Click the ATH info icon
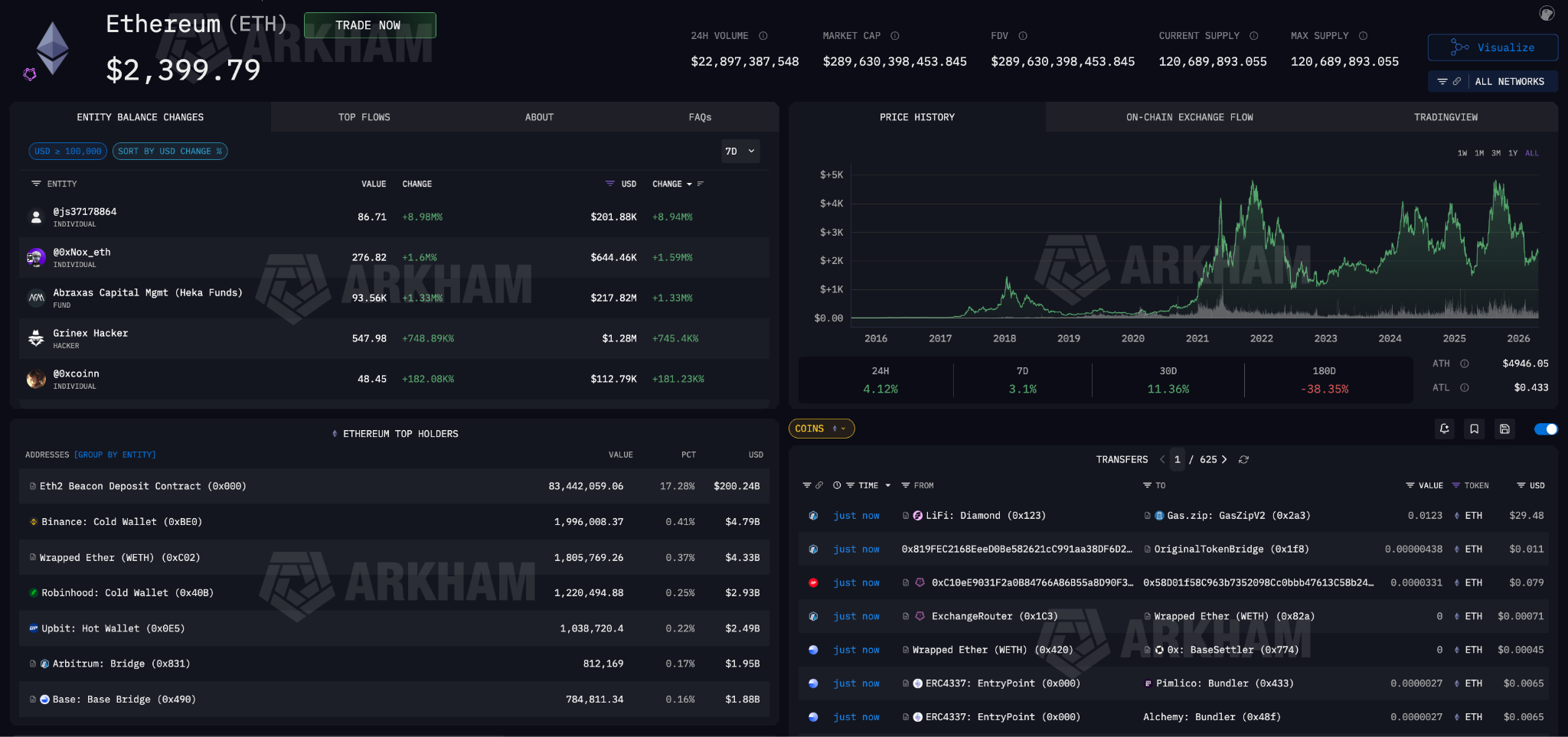The image size is (1568, 737). [1465, 364]
